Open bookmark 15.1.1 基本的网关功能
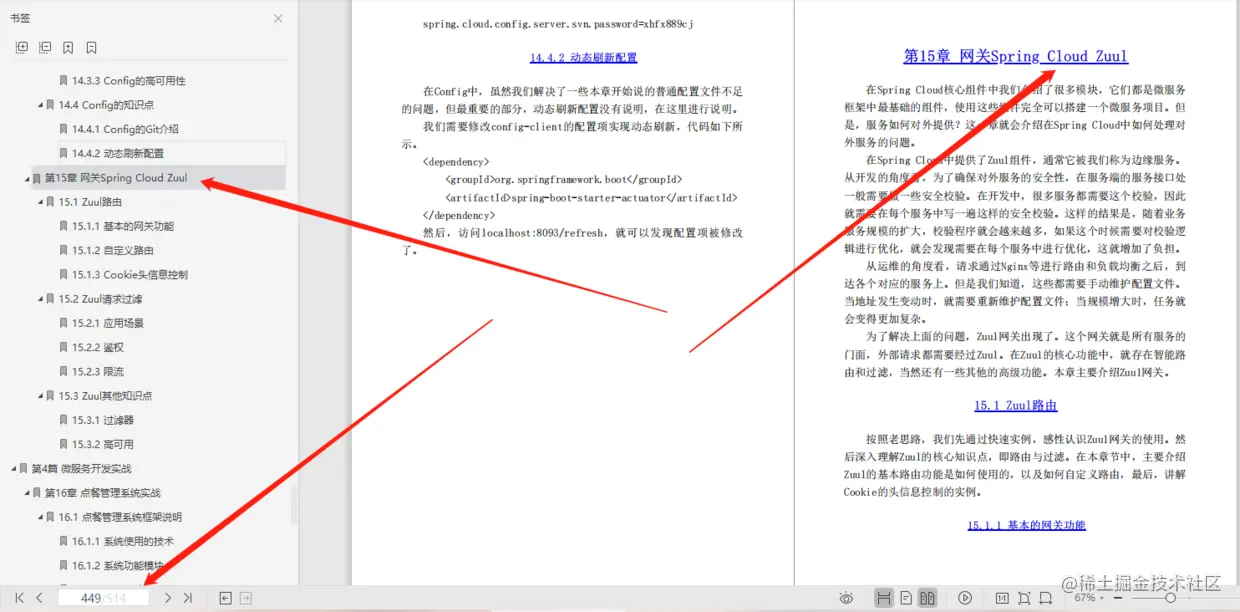Viewport: 1240px width, 612px height. [122, 226]
